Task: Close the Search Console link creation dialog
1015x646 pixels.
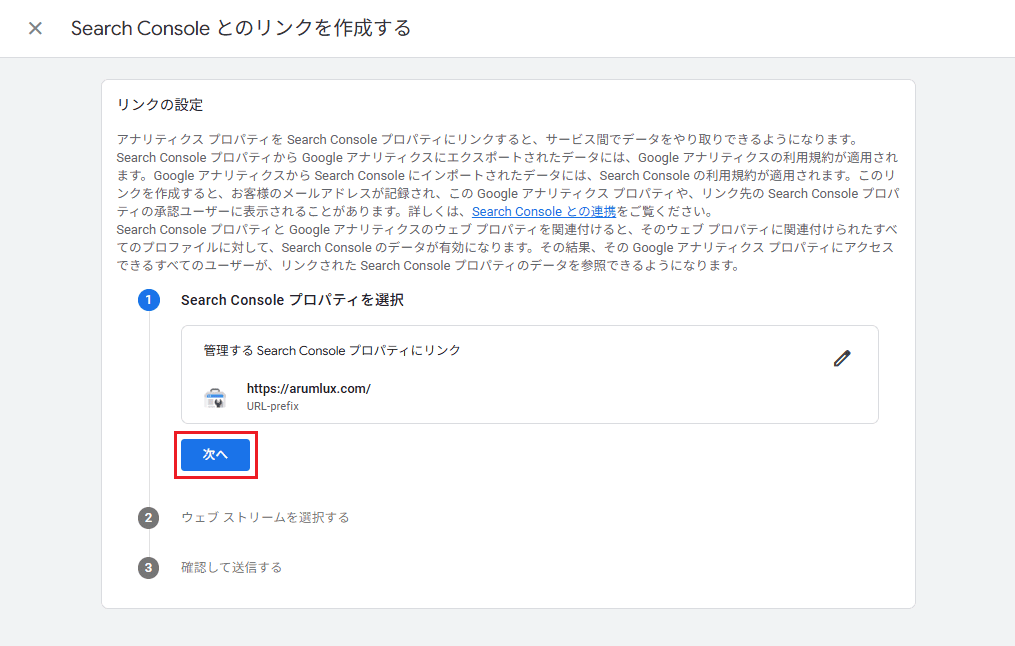Action: tap(35, 28)
